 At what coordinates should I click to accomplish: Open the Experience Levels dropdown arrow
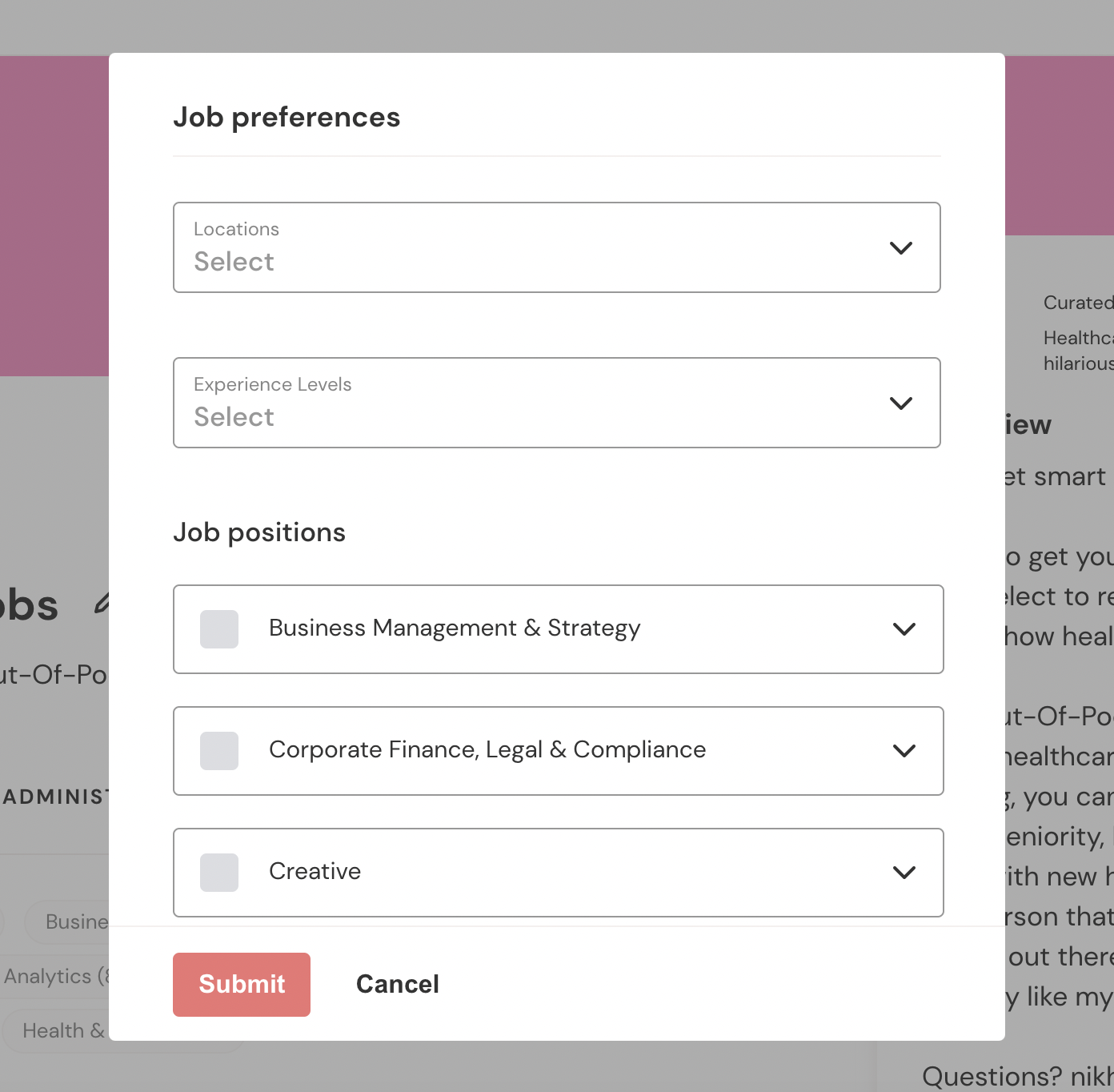[x=901, y=403]
